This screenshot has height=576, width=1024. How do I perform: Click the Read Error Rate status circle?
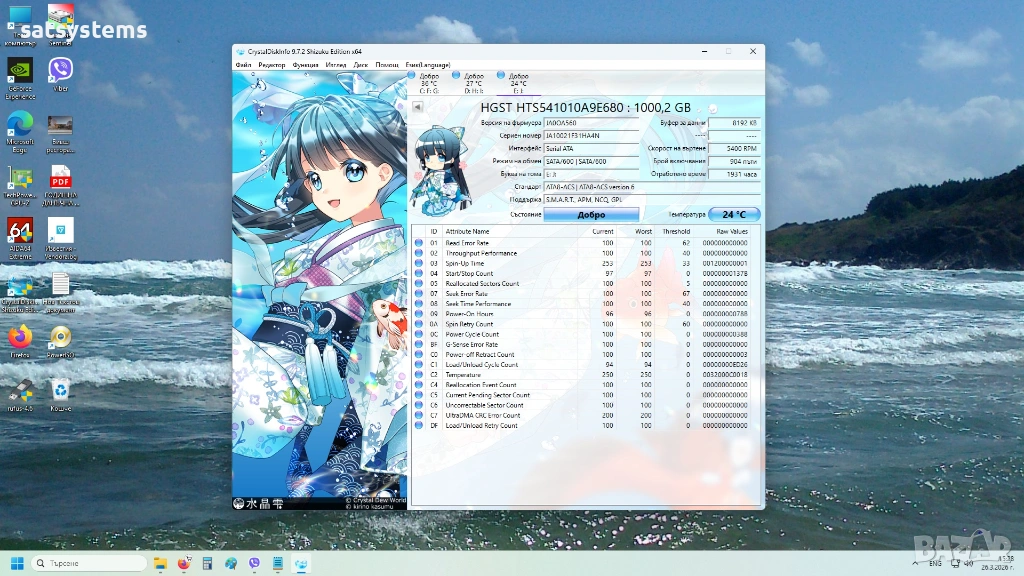(x=419, y=243)
